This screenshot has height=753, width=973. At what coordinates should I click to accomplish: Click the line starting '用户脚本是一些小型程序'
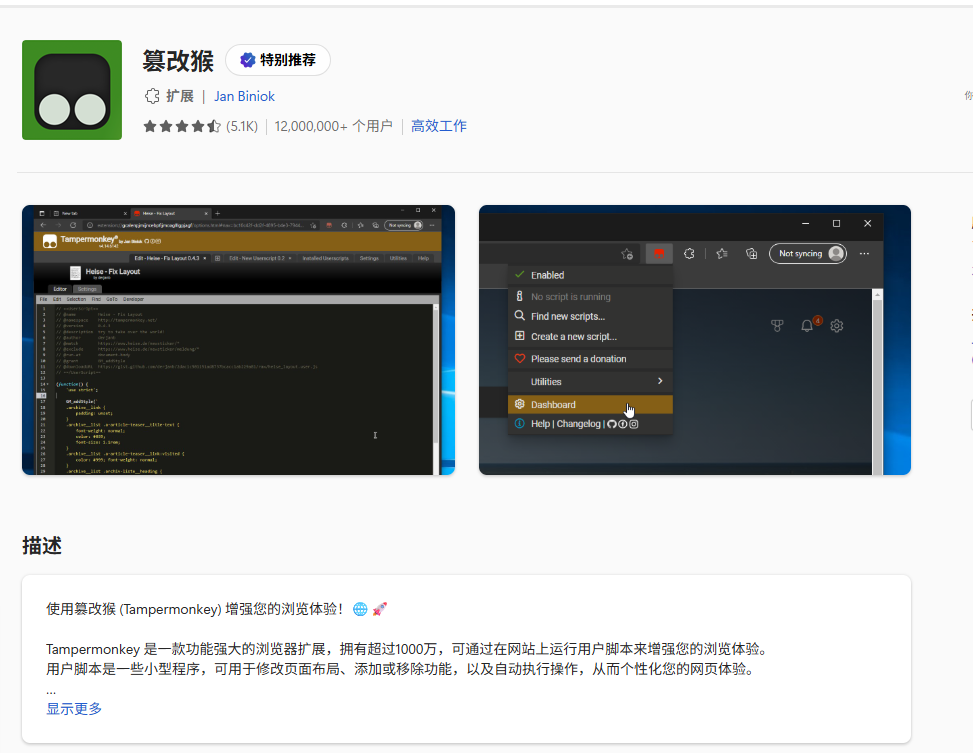400,669
